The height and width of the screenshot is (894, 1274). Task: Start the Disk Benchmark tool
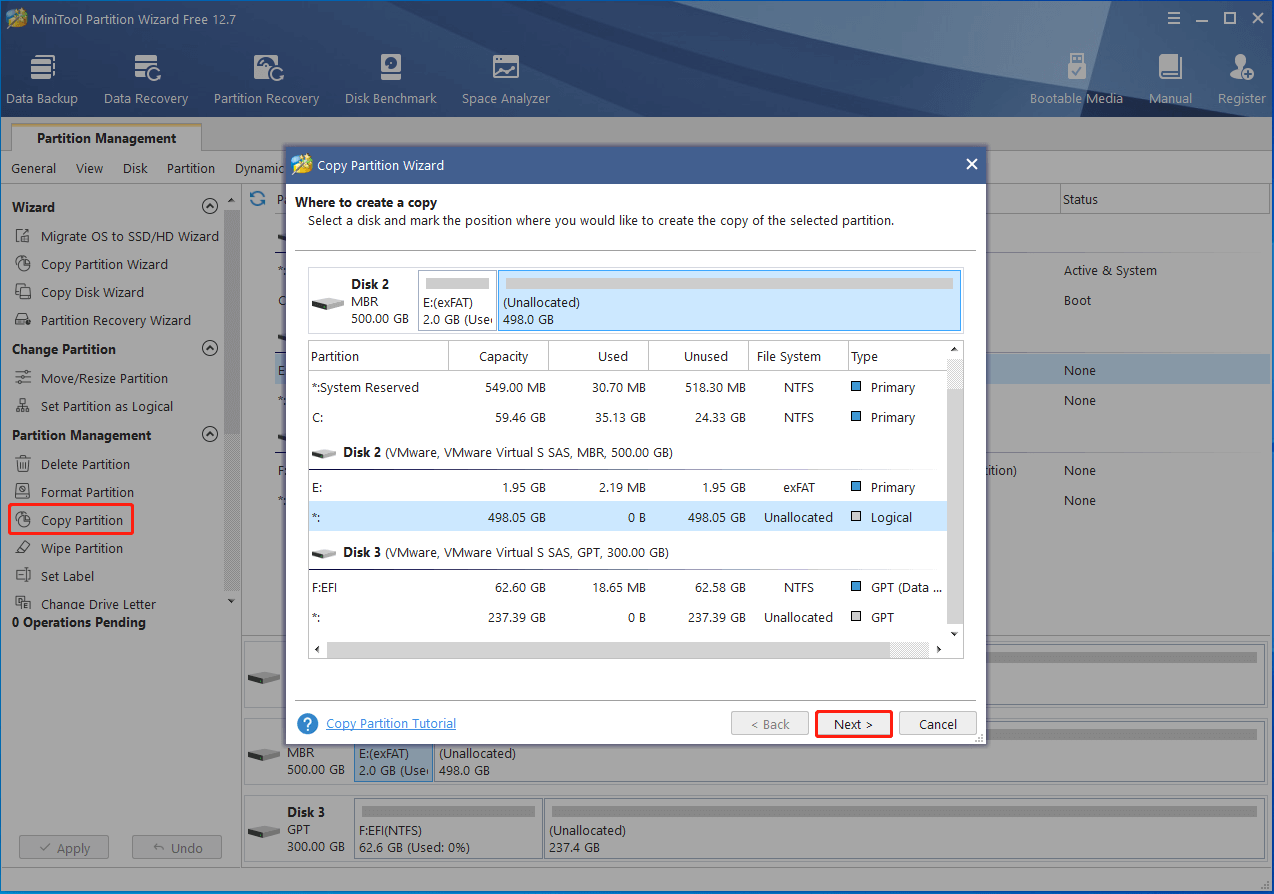click(391, 80)
